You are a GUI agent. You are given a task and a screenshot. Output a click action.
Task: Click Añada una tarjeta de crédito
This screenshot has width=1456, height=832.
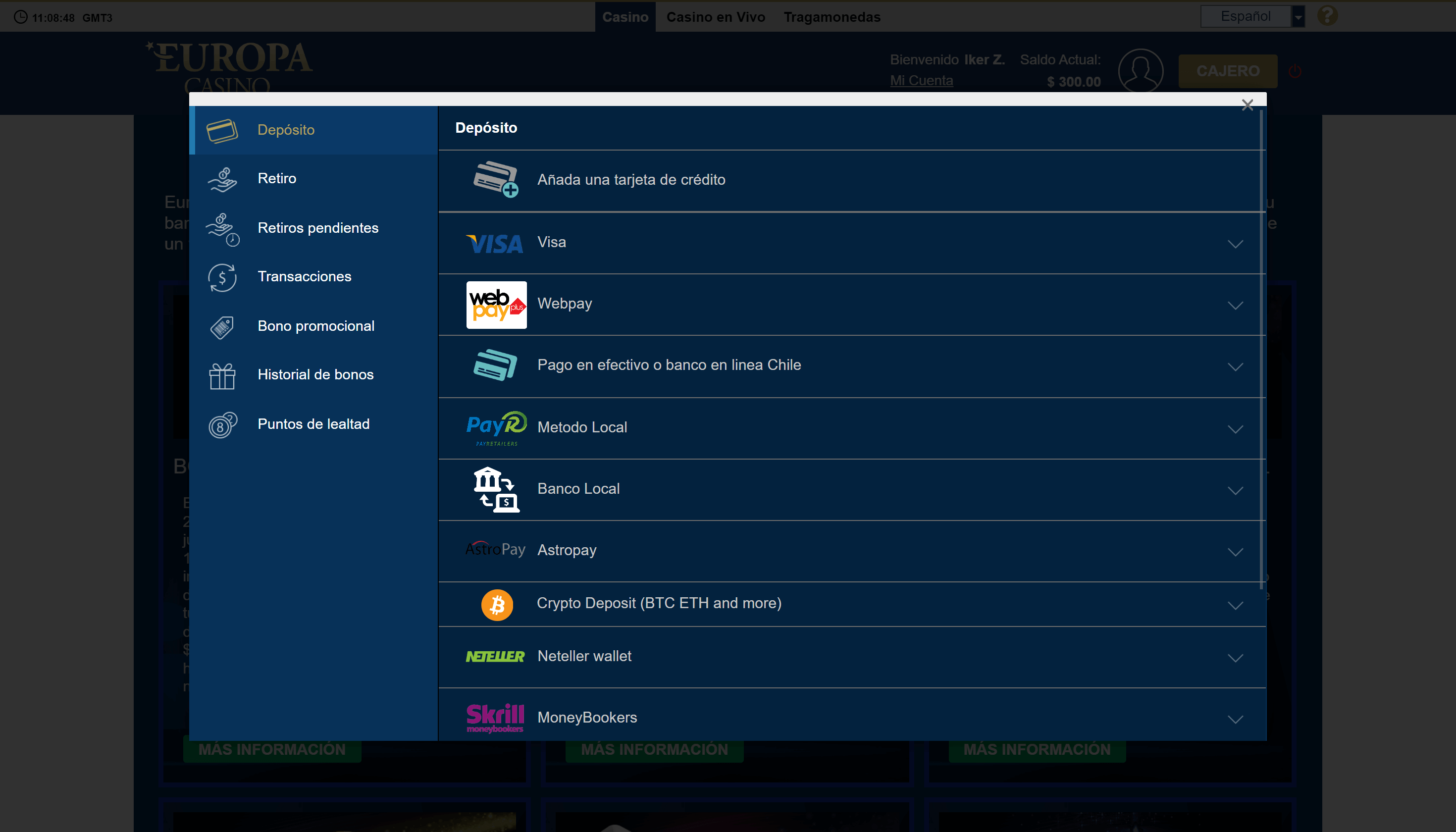coord(851,181)
